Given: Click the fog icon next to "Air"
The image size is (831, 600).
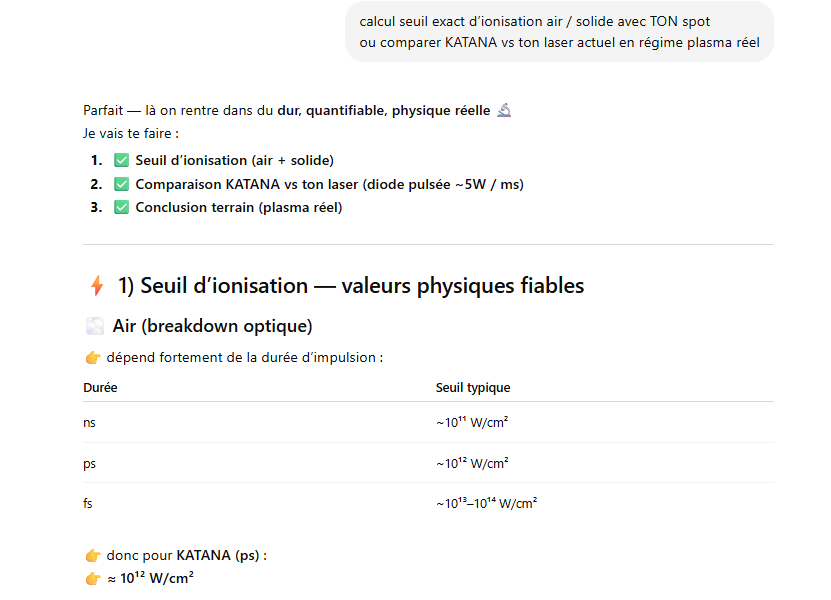Looking at the screenshot, I should (95, 326).
